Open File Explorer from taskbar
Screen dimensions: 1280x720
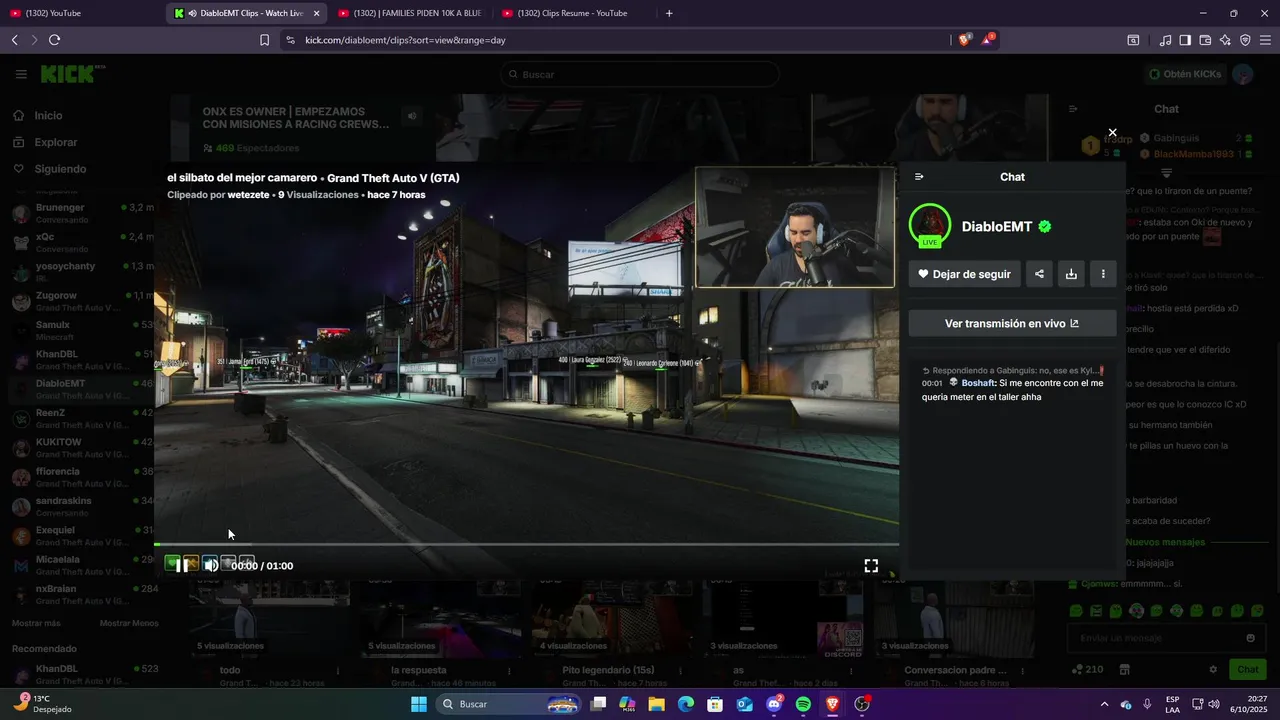pyautogui.click(x=656, y=704)
